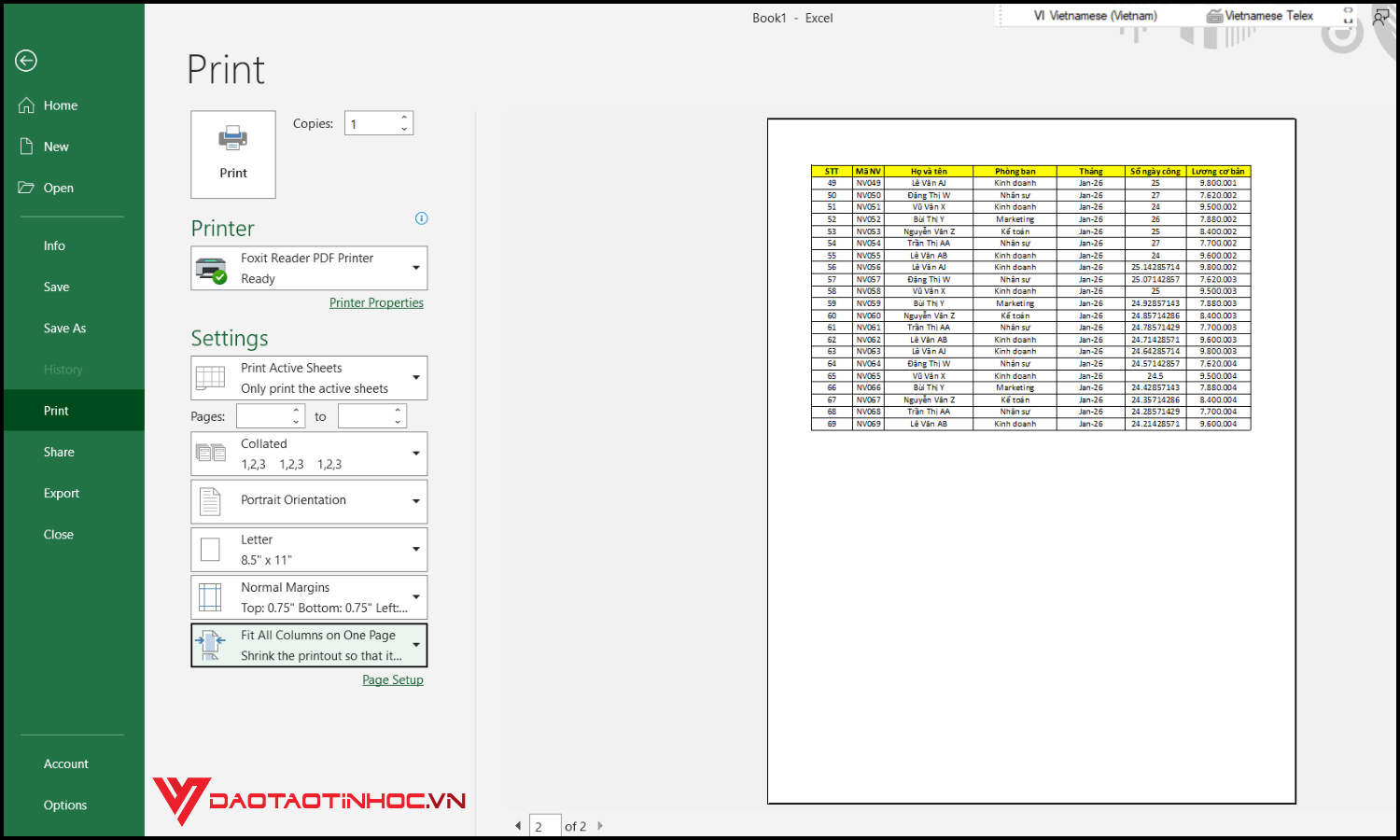Expand the Print Active Sheets dropdown

415,377
